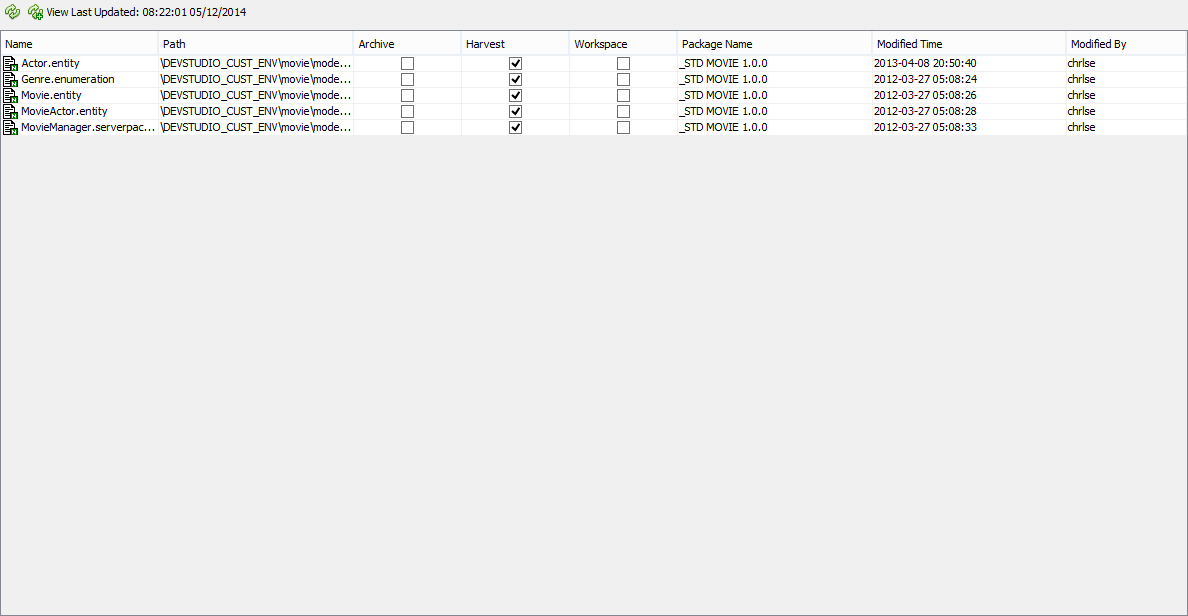Check Workspace for Genre.enumeration
The height and width of the screenshot is (616, 1188).
pyautogui.click(x=624, y=80)
